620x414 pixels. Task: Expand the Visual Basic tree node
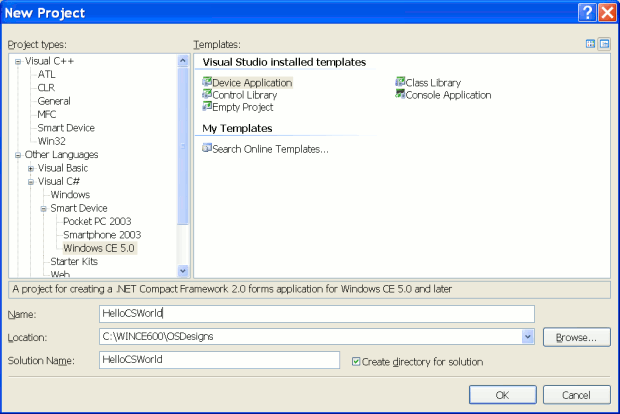pyautogui.click(x=31, y=168)
